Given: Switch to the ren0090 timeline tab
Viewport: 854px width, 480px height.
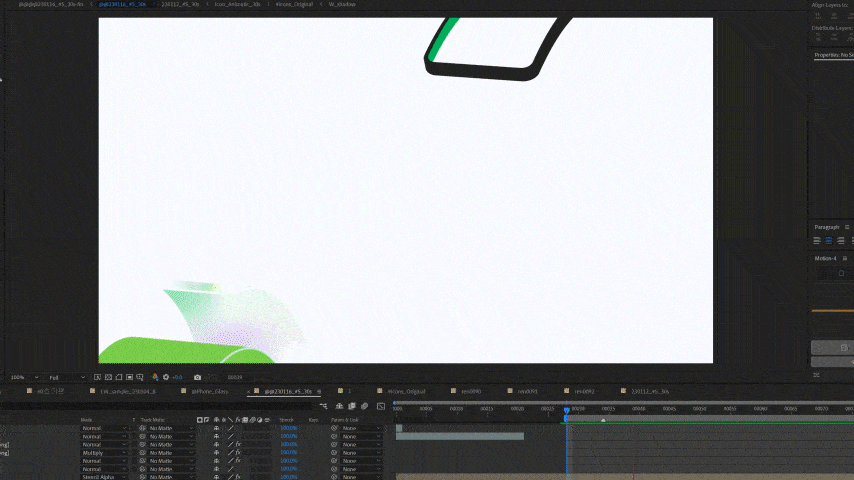Looking at the screenshot, I should click(x=471, y=391).
